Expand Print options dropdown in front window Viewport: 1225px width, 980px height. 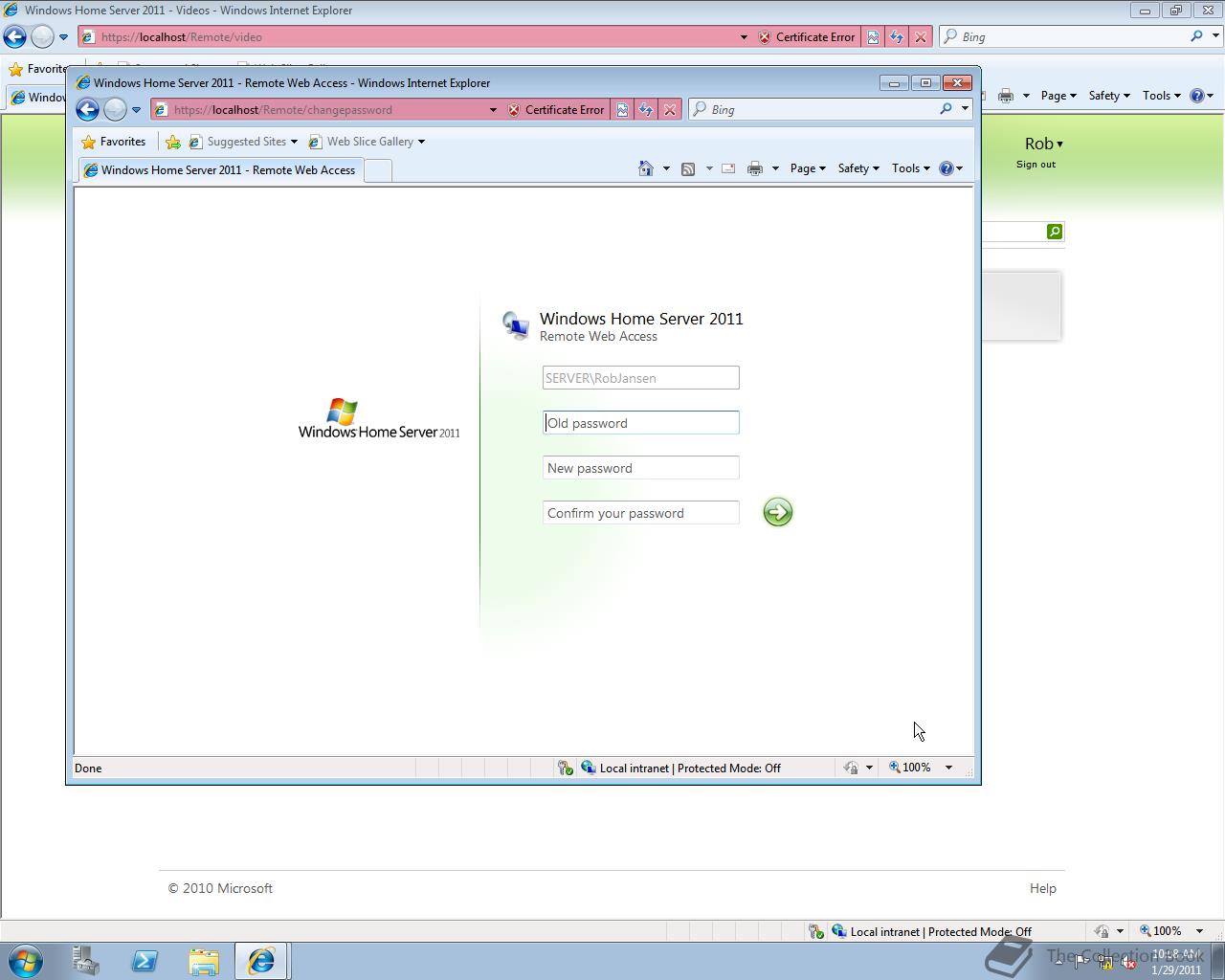click(x=775, y=168)
